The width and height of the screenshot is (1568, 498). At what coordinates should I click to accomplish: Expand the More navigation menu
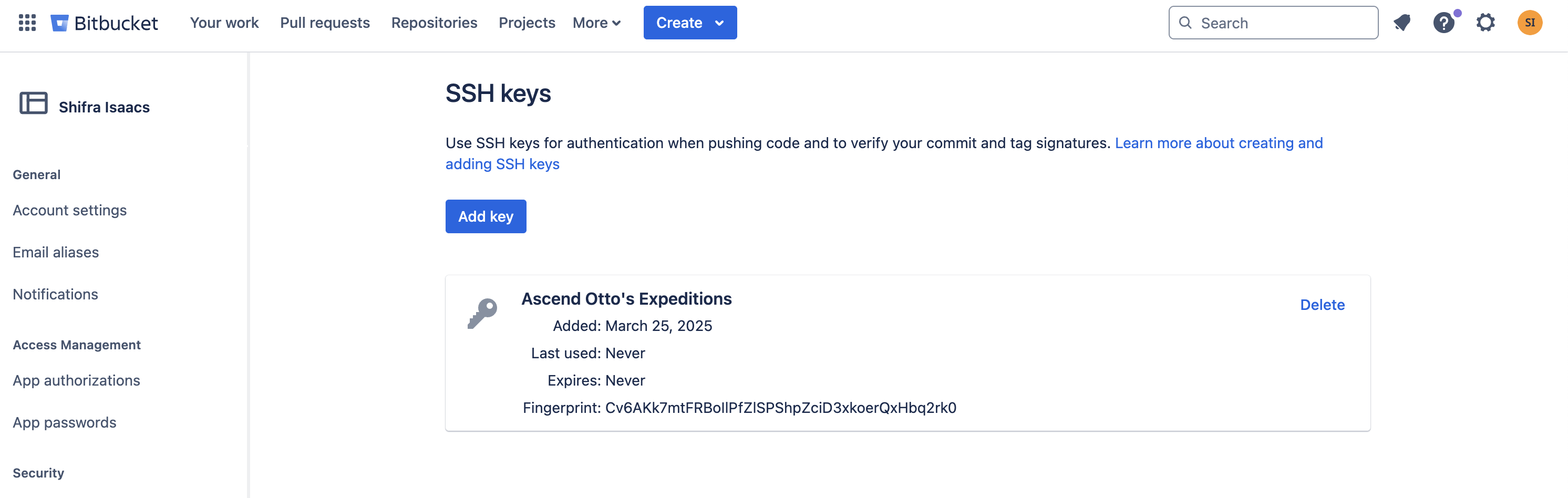[x=596, y=23]
